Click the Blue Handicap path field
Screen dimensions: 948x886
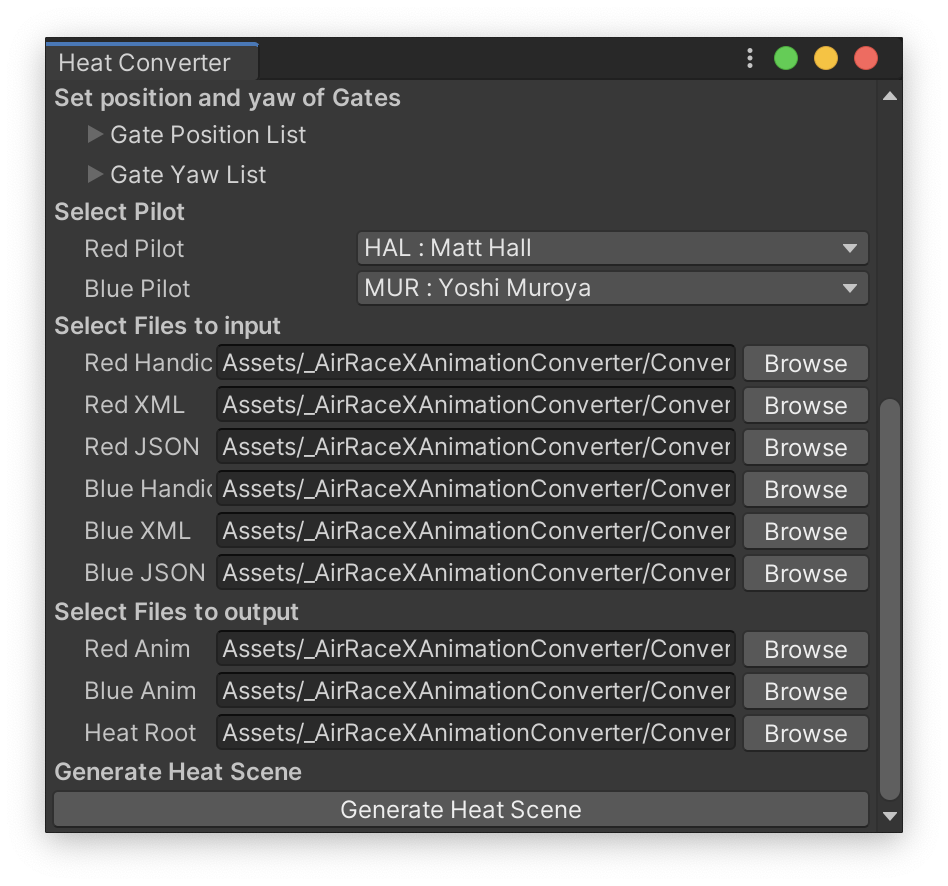coord(475,489)
